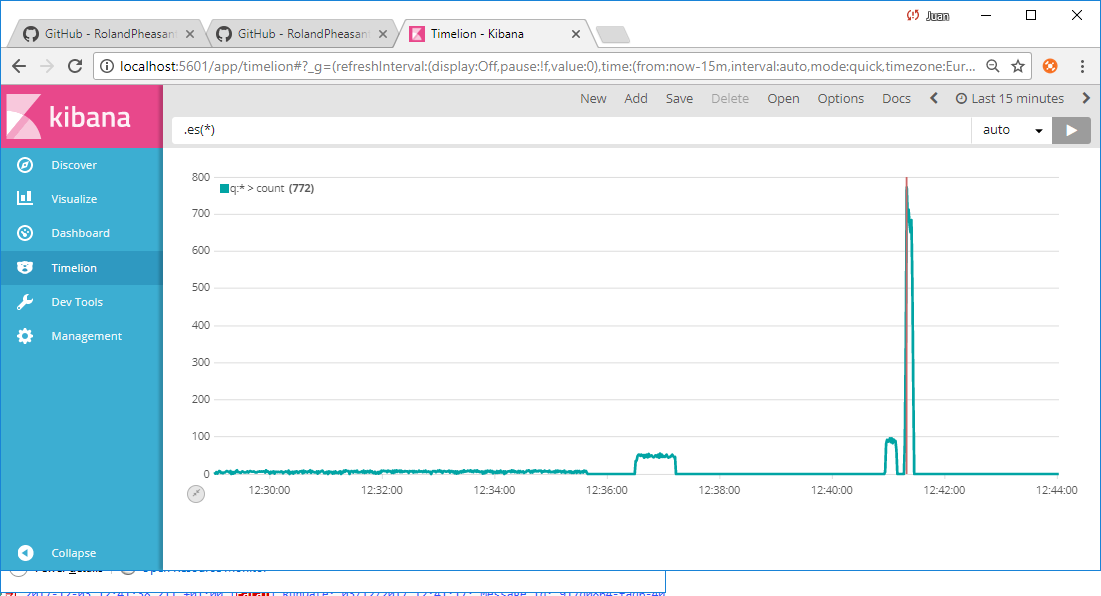
Task: Move time range forward with right chevron
Action: pos(1086,98)
